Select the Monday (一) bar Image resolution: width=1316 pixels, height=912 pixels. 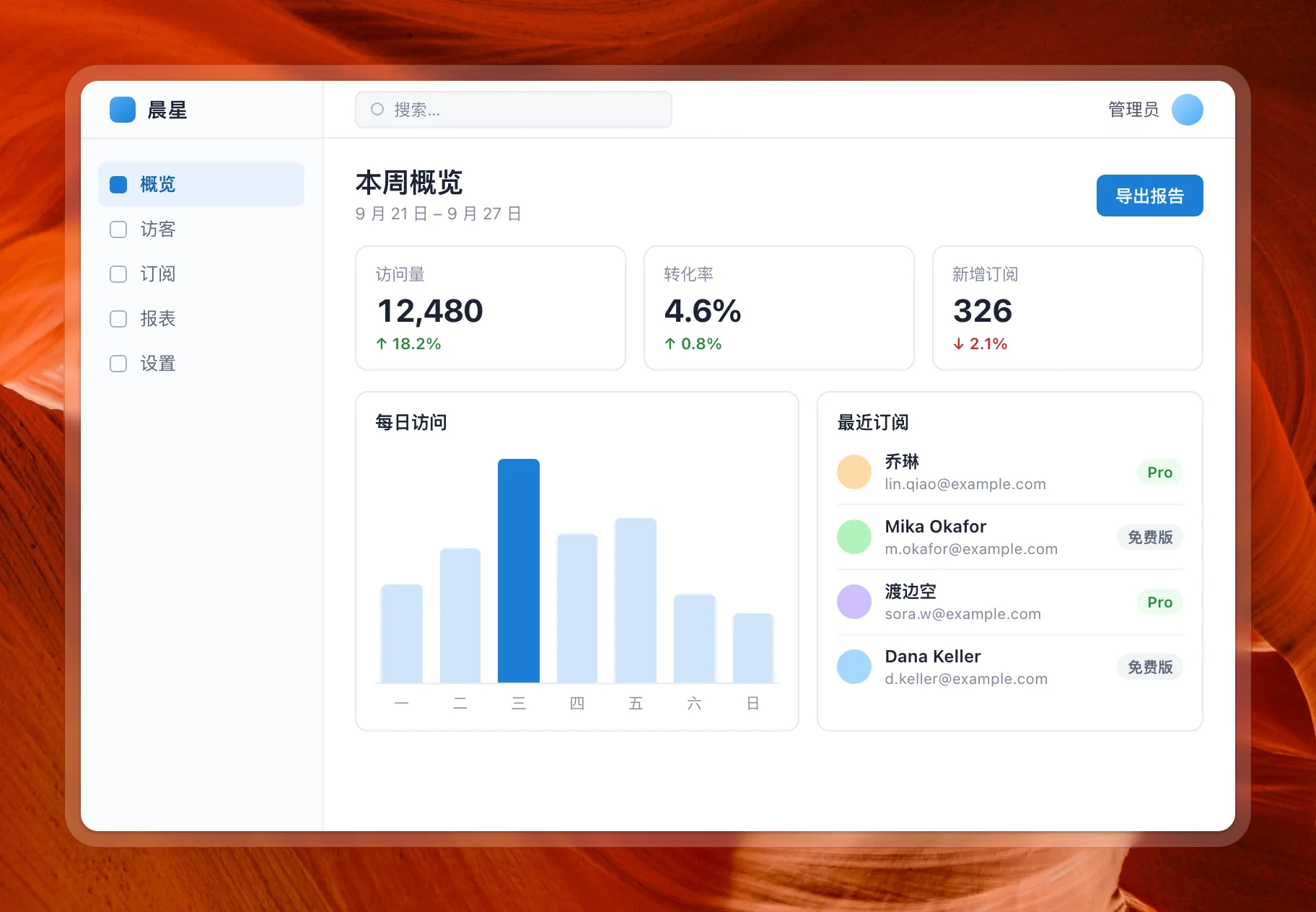click(402, 633)
